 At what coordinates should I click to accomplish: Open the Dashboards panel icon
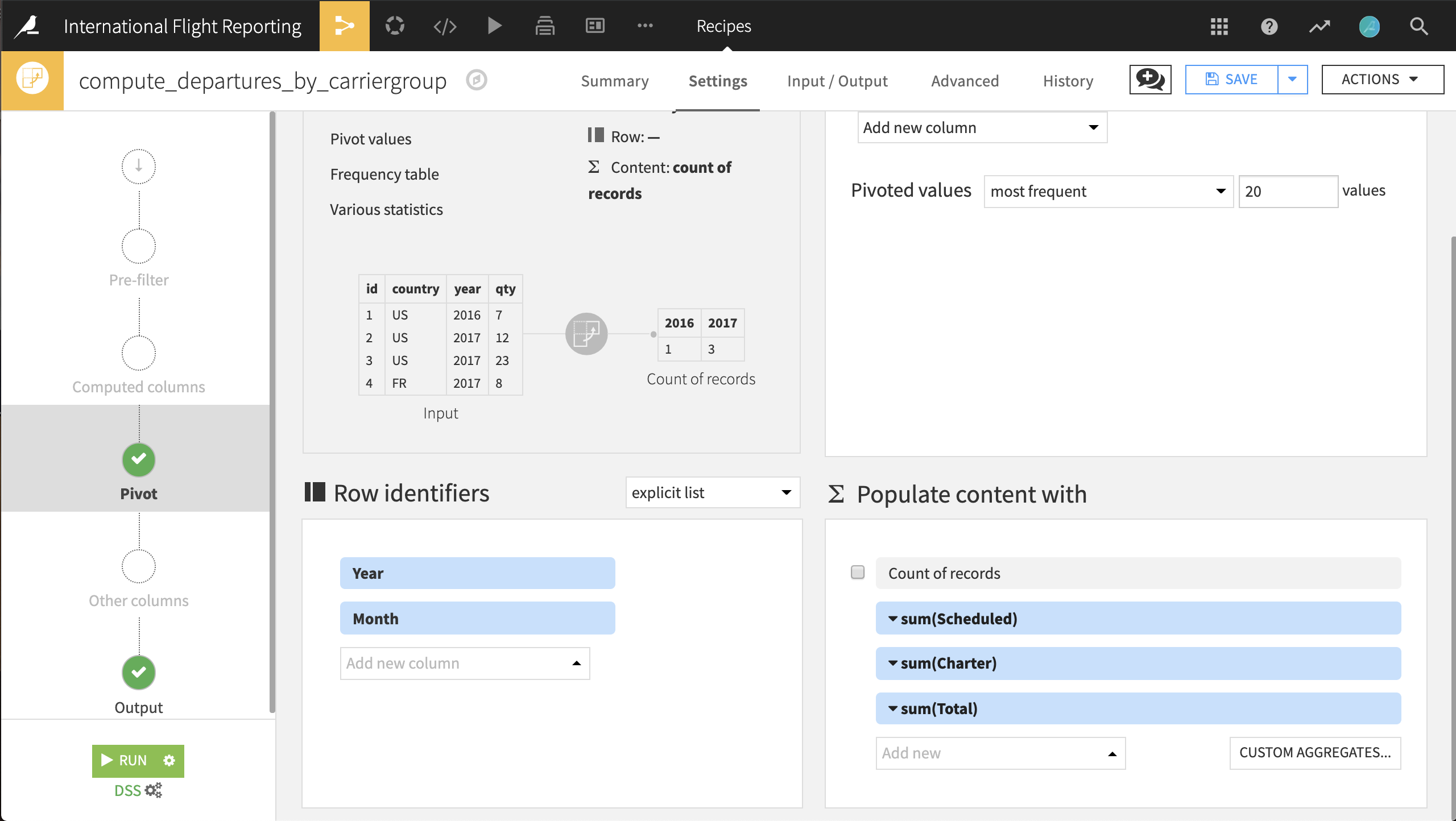pyautogui.click(x=594, y=26)
